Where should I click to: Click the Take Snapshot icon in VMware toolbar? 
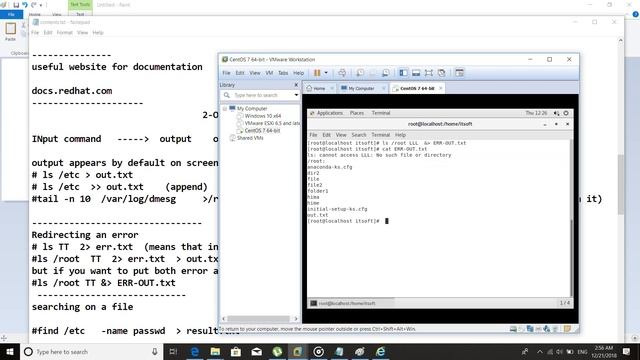pos(360,73)
